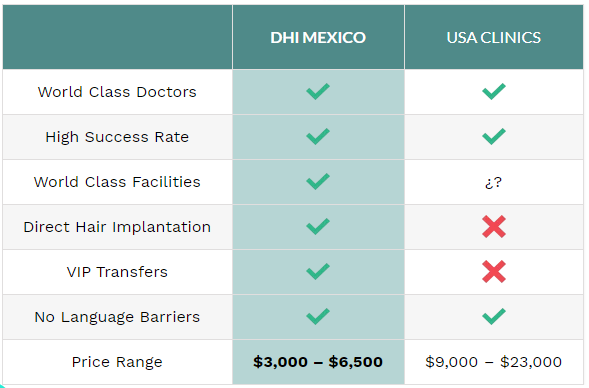Click the $3,000 – $6,500 price text
Viewport: 589px width, 388px height.
point(318,362)
